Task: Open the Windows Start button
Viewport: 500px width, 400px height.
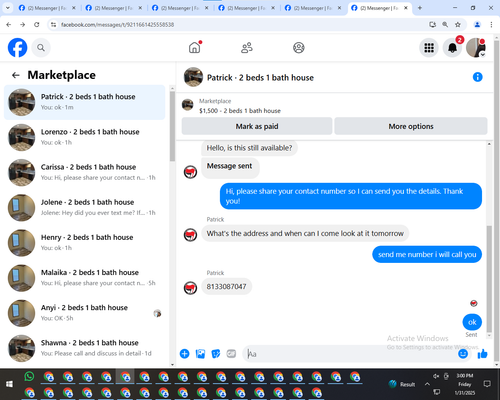Action: tap(9, 384)
